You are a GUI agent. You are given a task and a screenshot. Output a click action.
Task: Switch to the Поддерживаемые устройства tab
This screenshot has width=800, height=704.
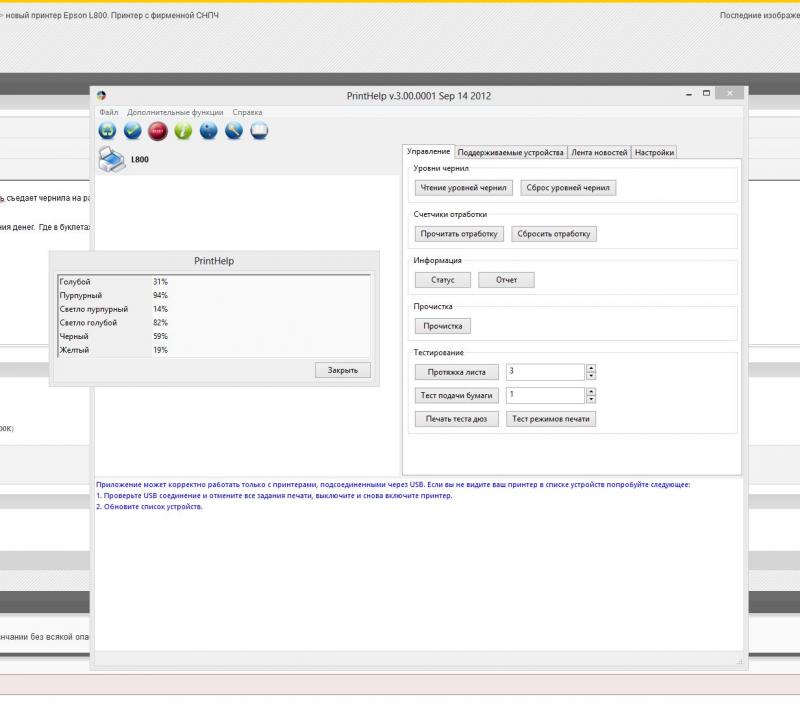click(510, 153)
